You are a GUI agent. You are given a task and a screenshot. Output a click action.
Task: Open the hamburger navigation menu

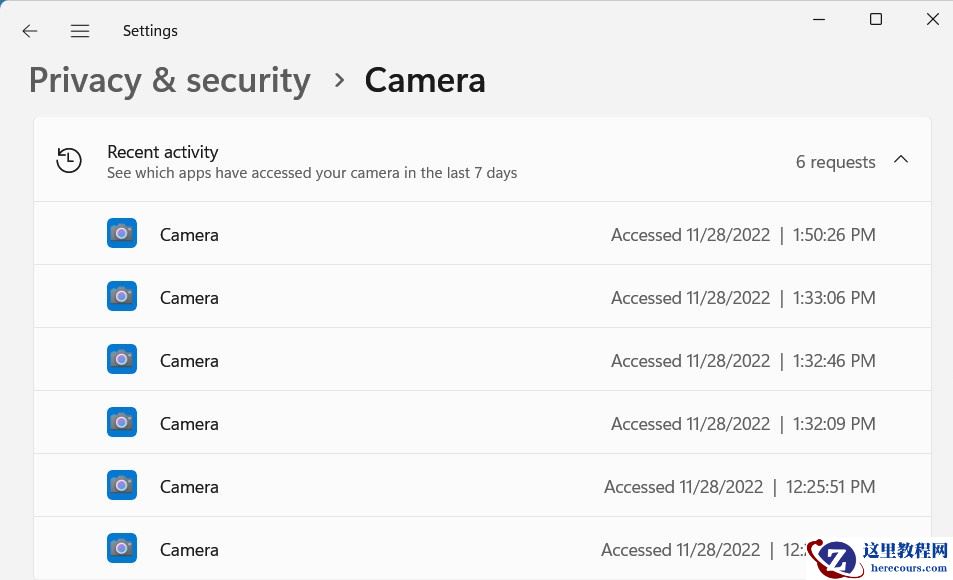[x=80, y=31]
